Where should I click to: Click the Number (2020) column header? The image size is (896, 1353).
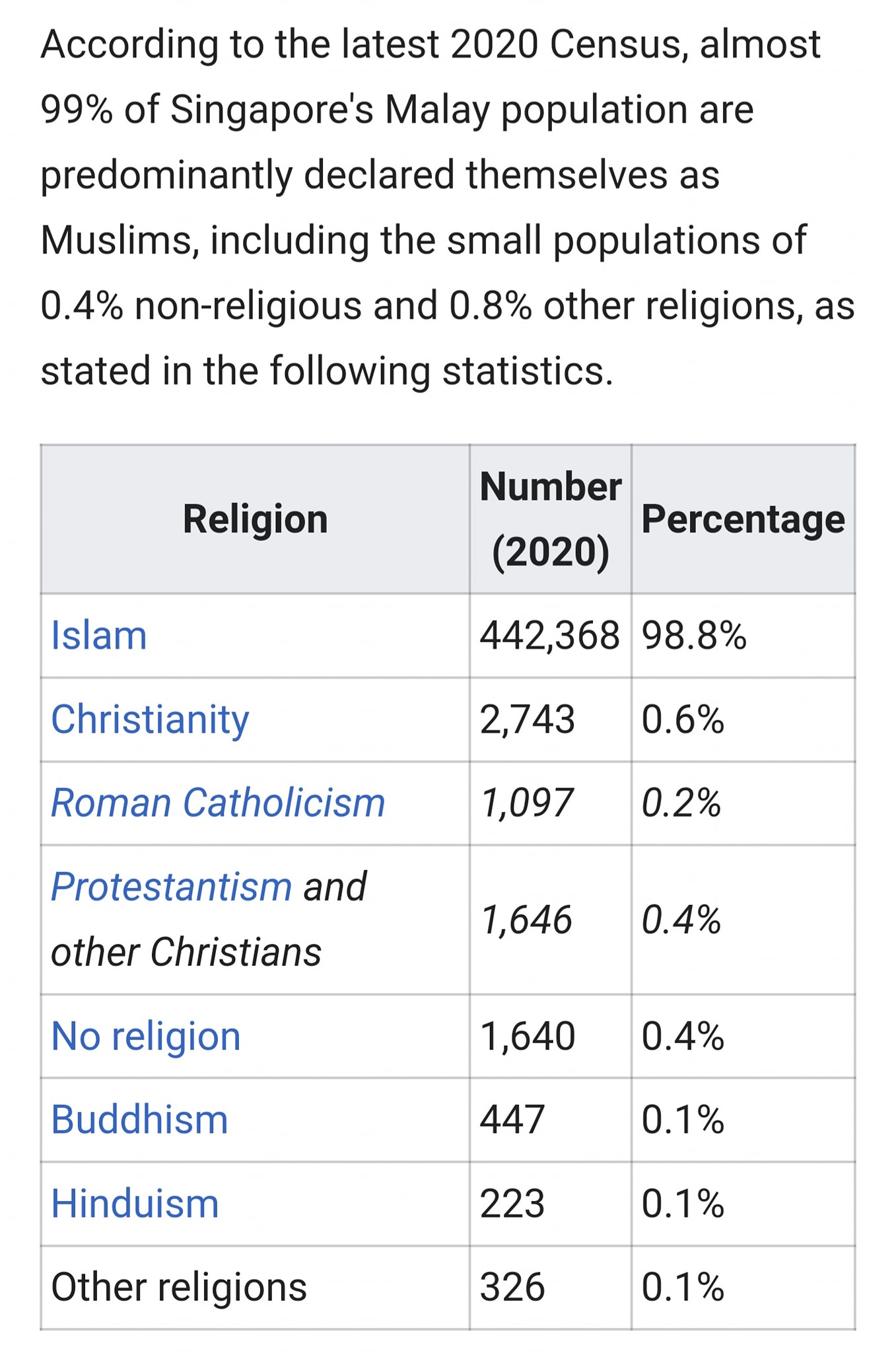(x=551, y=519)
